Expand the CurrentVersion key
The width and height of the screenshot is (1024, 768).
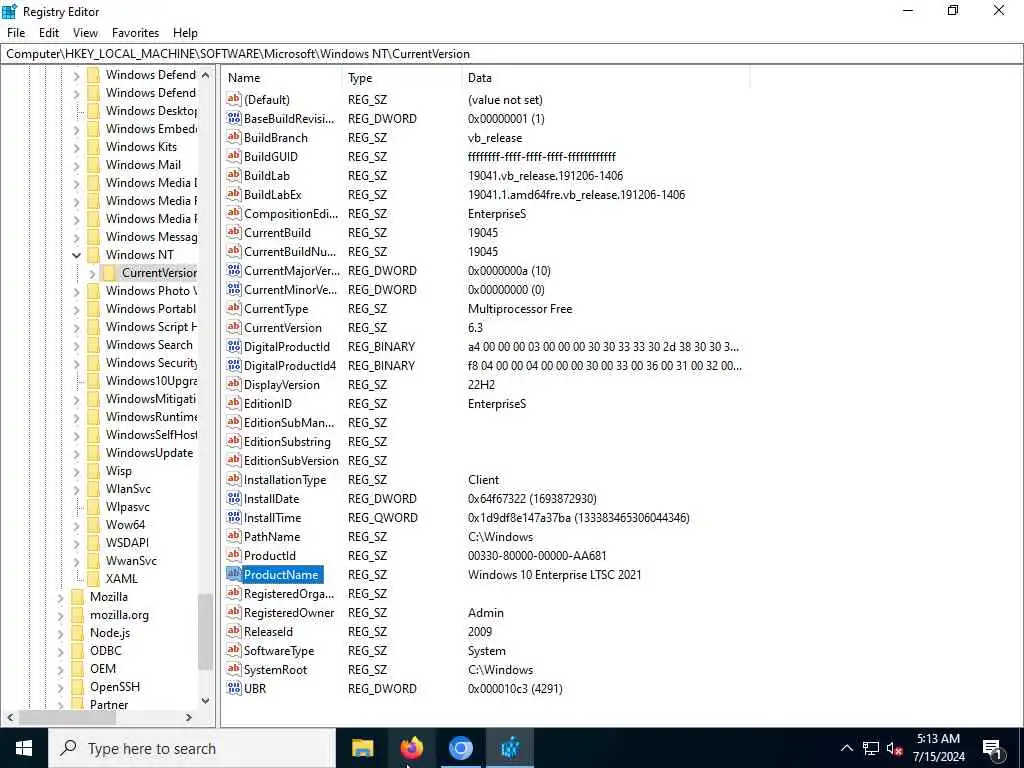(92, 273)
